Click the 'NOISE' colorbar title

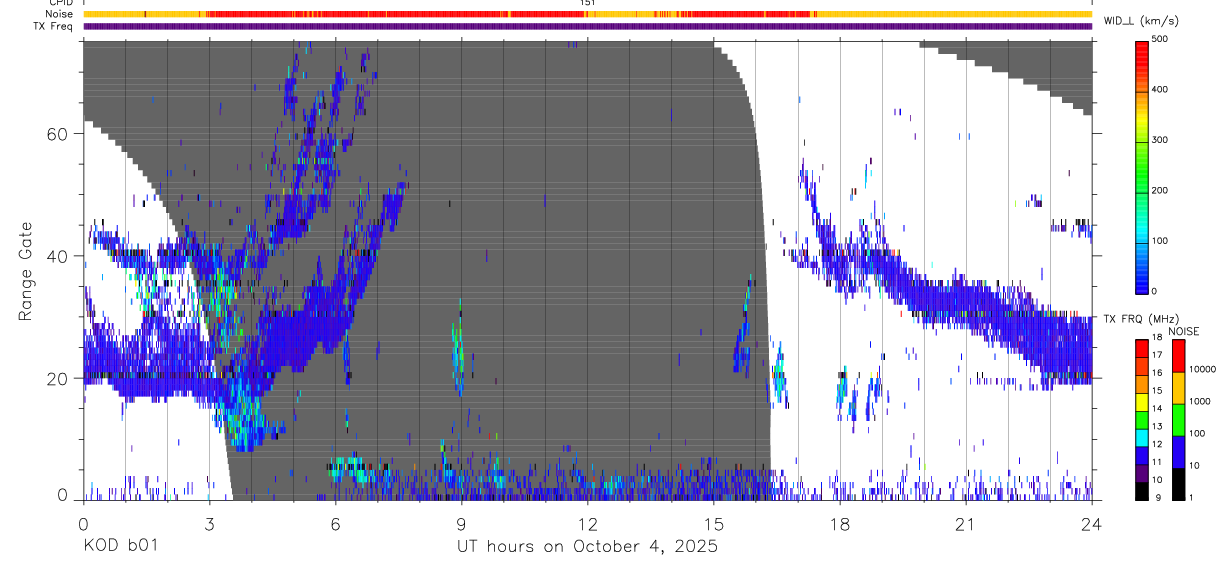coord(1184,331)
